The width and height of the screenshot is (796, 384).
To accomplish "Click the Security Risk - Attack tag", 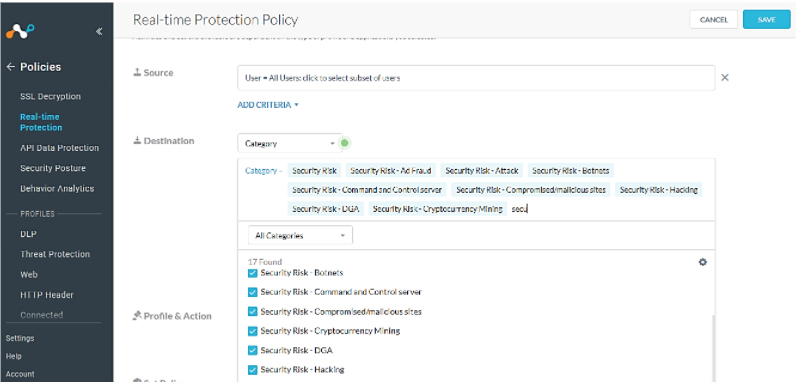I will [482, 171].
